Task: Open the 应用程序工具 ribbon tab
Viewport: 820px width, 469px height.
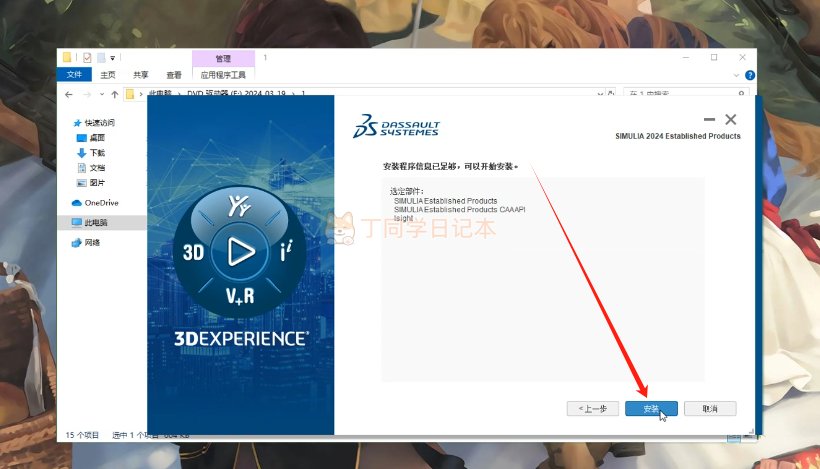Action: [x=222, y=75]
